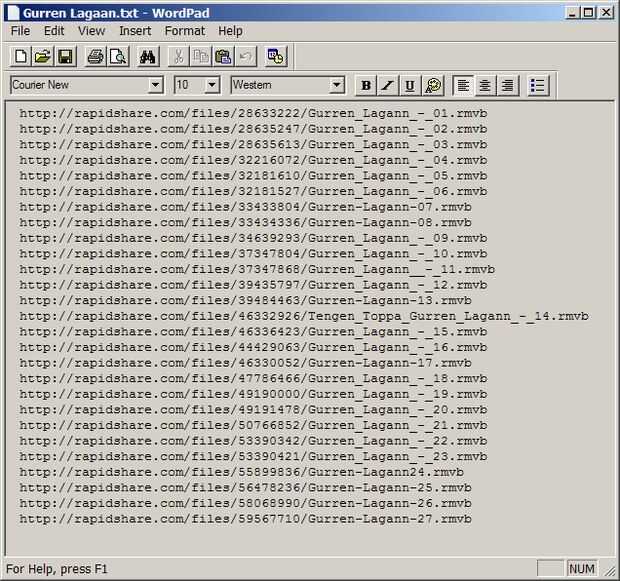Click the Gurren-Lagann-07.rmvb line

pyautogui.click(x=245, y=207)
